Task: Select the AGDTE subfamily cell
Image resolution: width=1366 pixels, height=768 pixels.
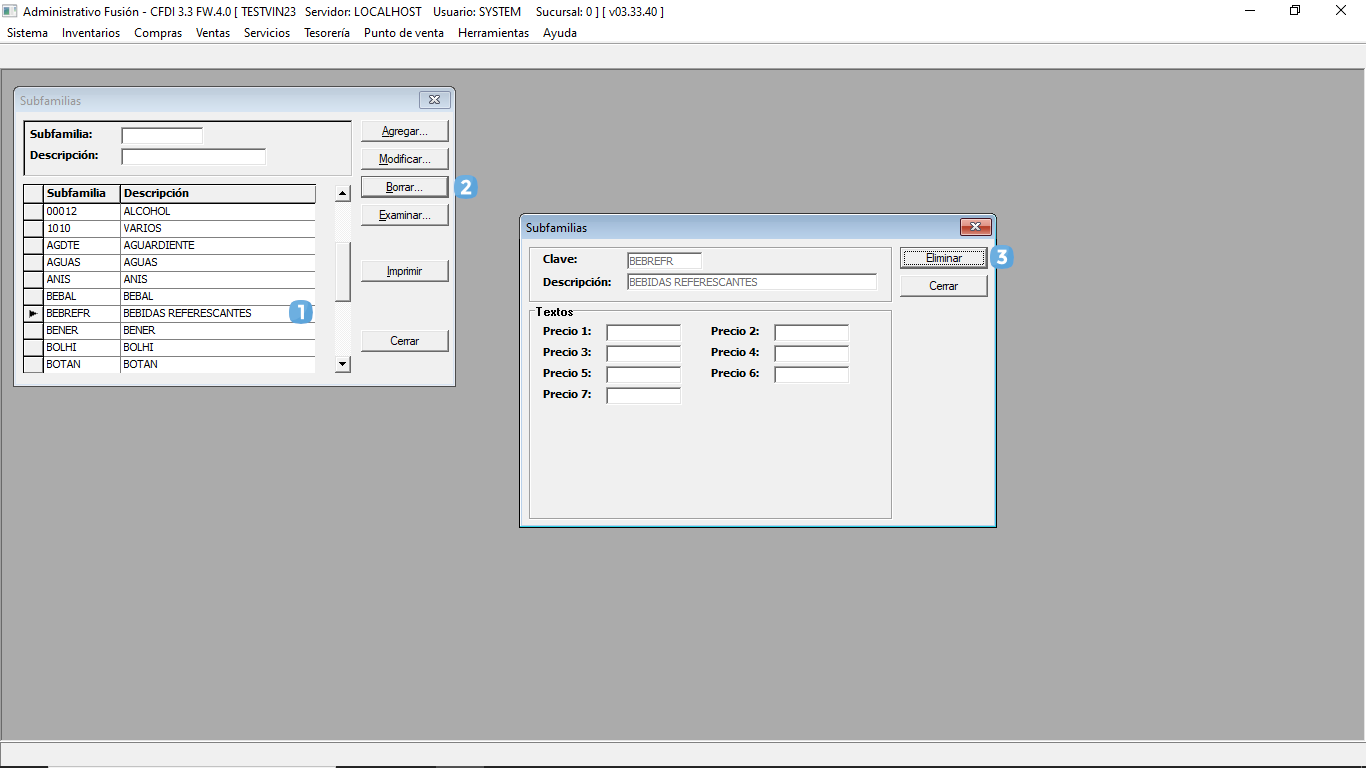Action: (x=82, y=246)
